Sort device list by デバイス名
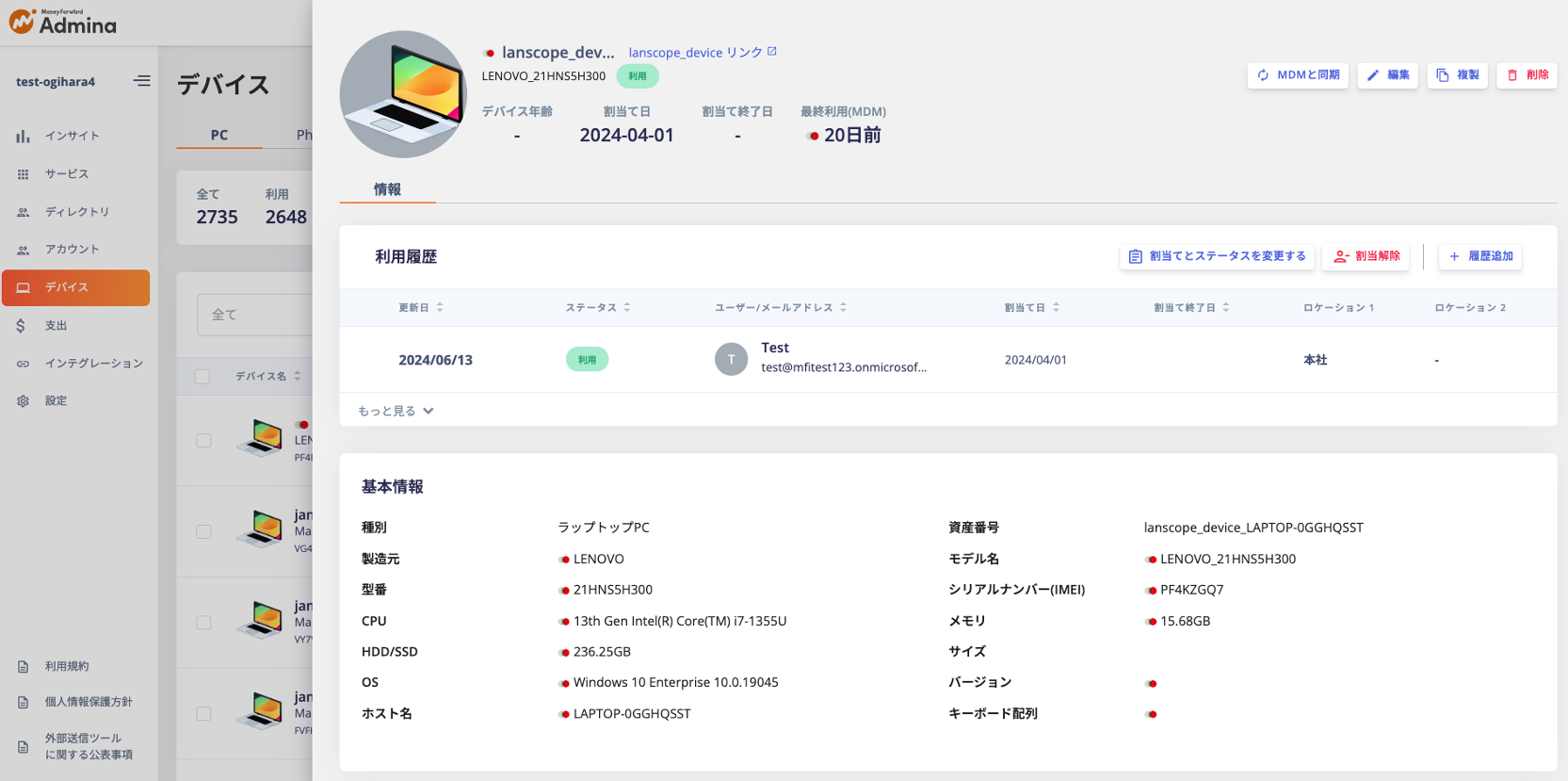The width and height of the screenshot is (1568, 781). pos(268,376)
